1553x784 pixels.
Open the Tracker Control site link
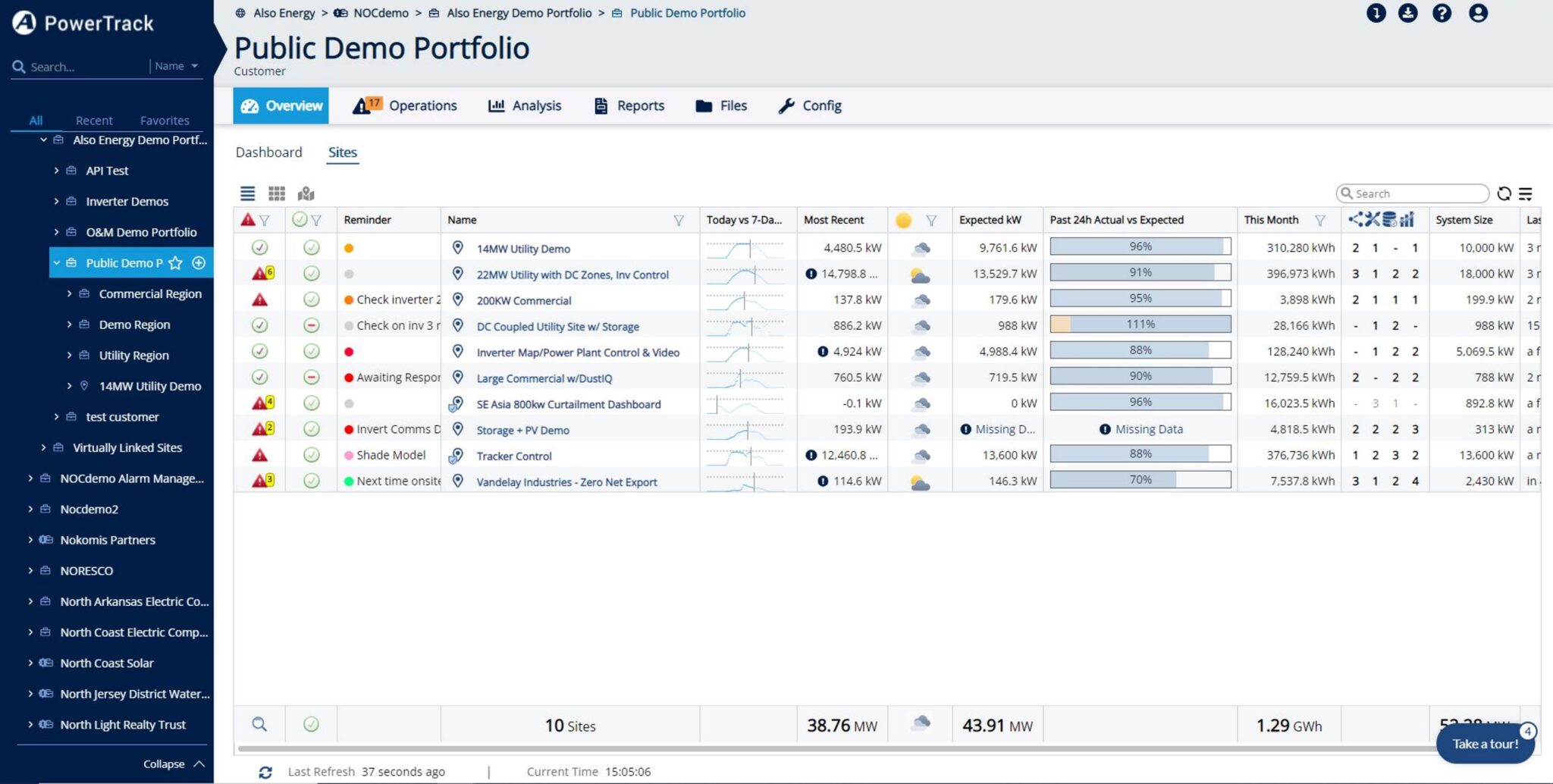pyautogui.click(x=513, y=456)
